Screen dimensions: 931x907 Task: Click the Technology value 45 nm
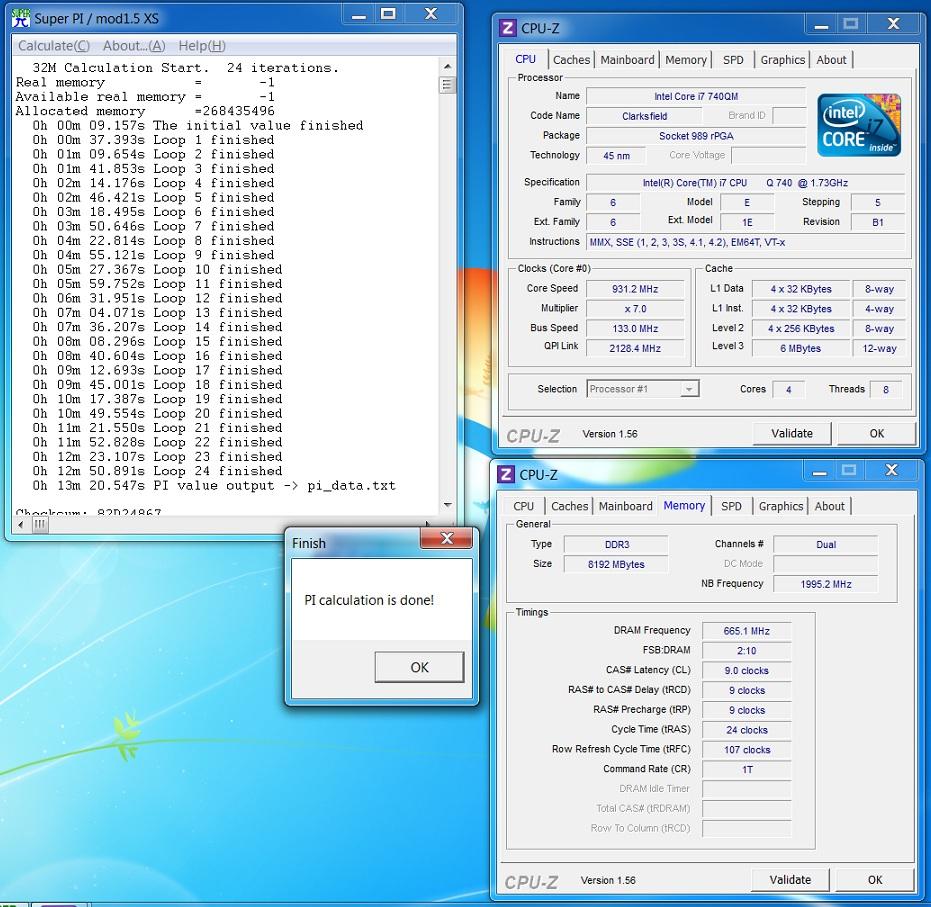(x=616, y=156)
